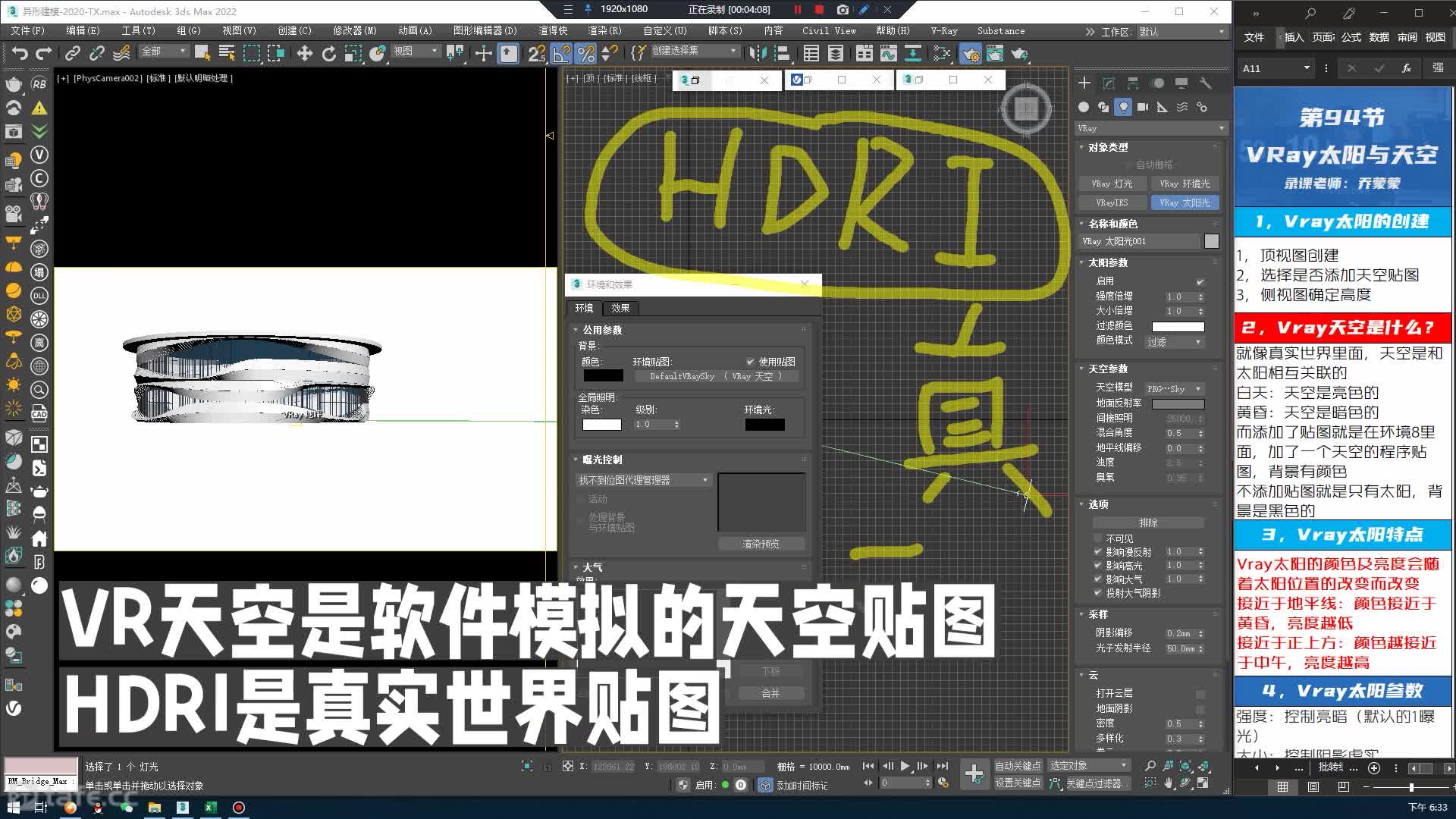Screen dimensions: 1456x819
Task: Toggle the 打开云层 checkbox
Action: coord(1200,694)
